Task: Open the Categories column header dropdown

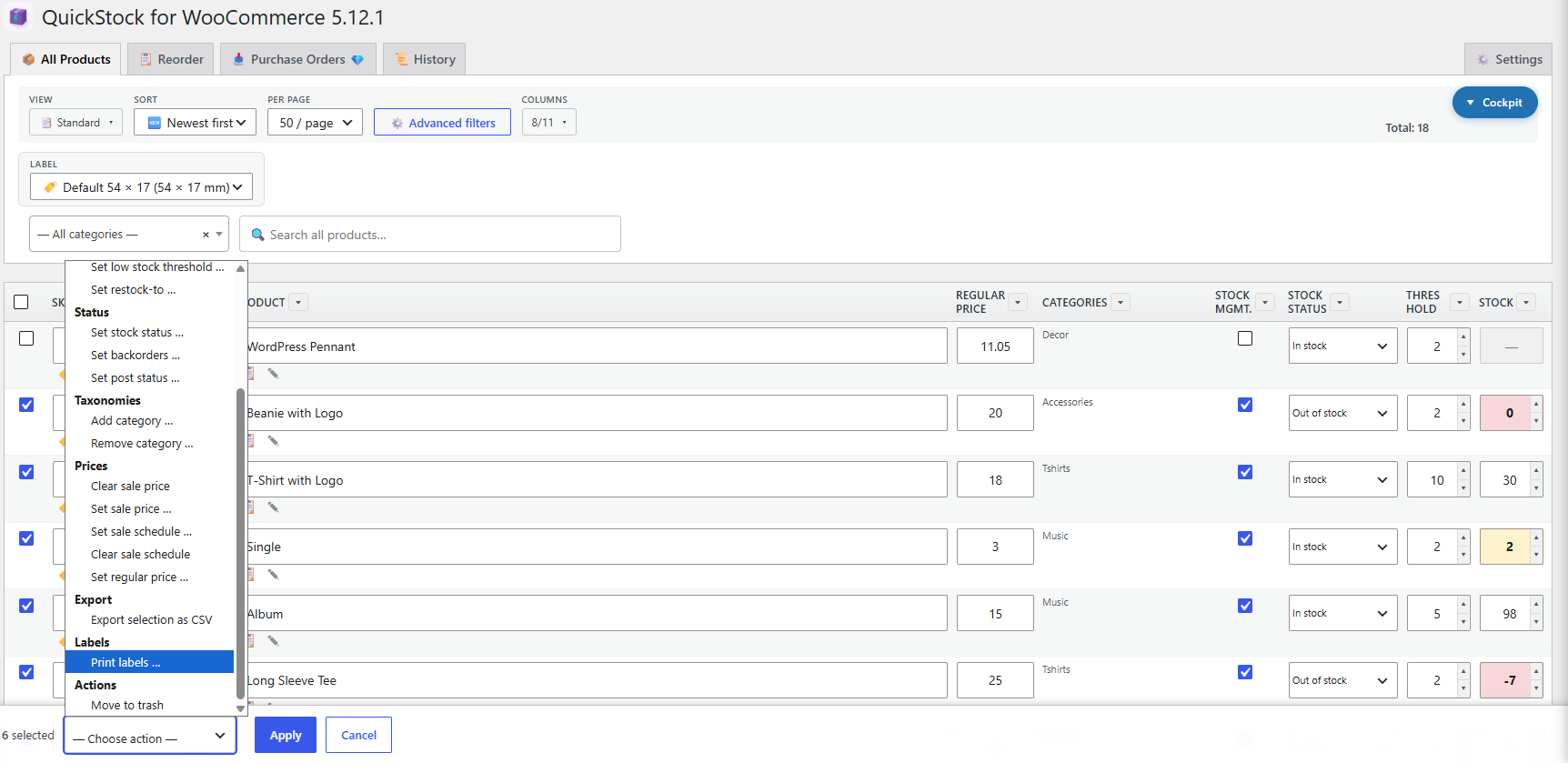Action: point(1121,303)
